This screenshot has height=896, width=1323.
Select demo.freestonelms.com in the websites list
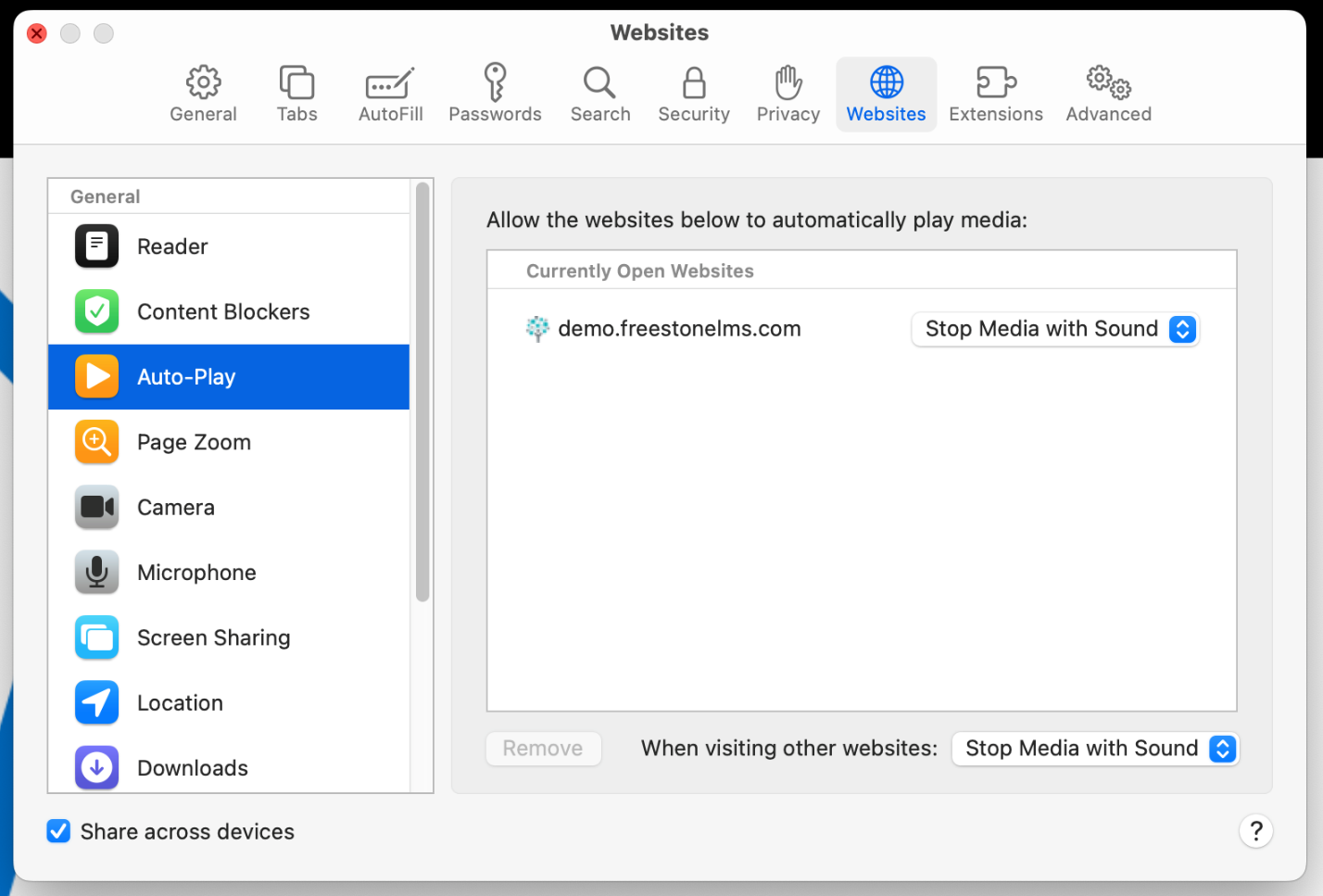point(679,328)
